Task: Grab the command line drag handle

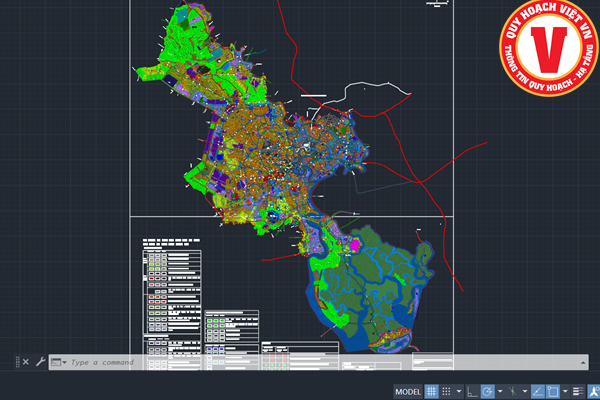Action: point(17,361)
